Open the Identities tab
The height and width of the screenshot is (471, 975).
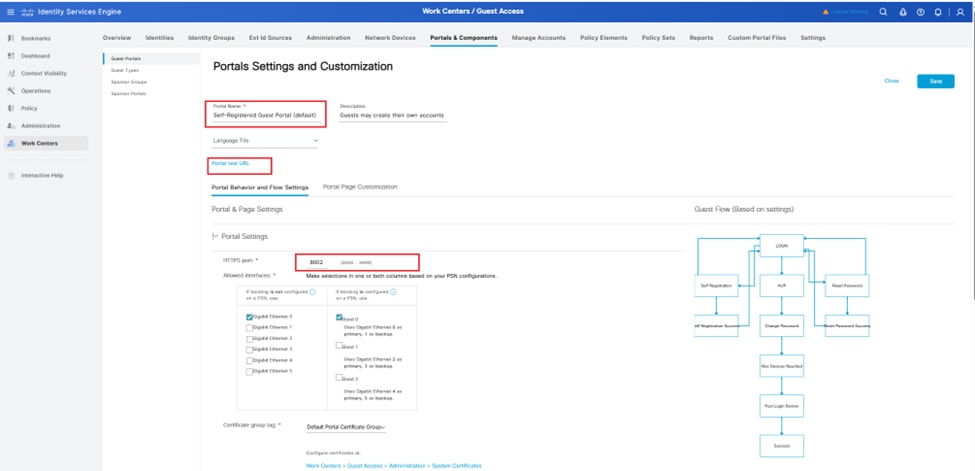pos(159,38)
